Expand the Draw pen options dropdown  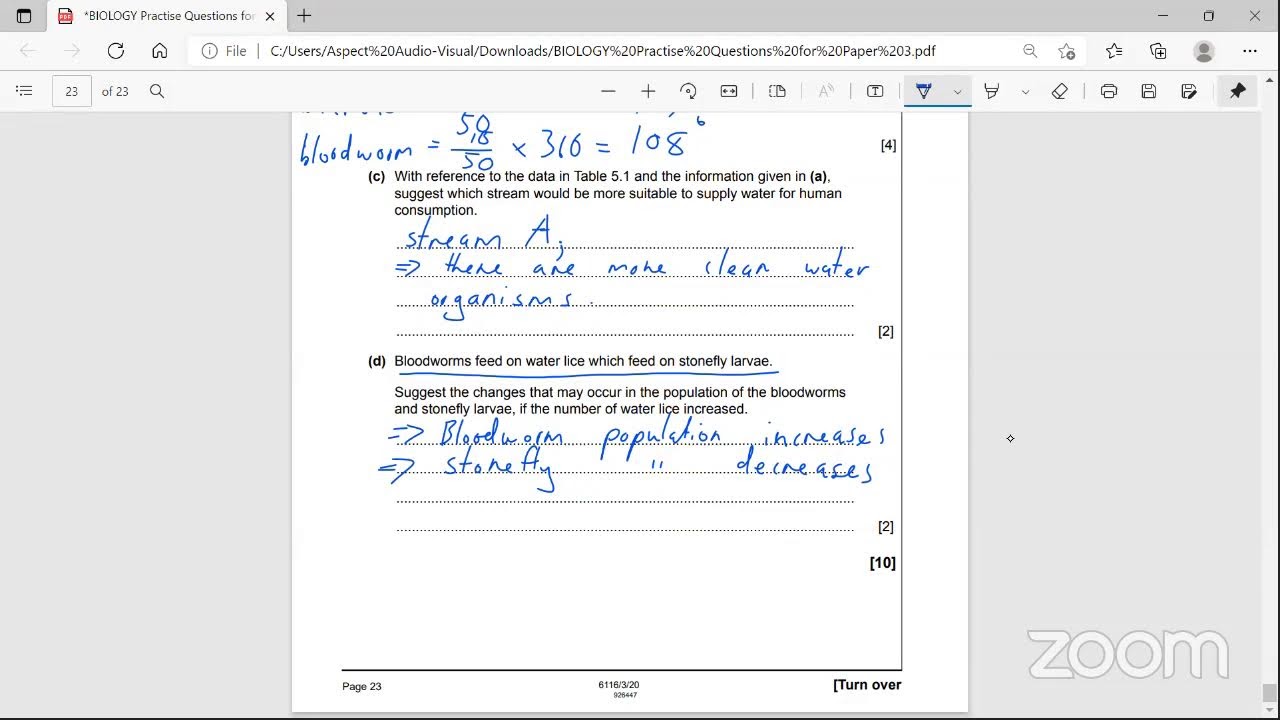pos(957,91)
